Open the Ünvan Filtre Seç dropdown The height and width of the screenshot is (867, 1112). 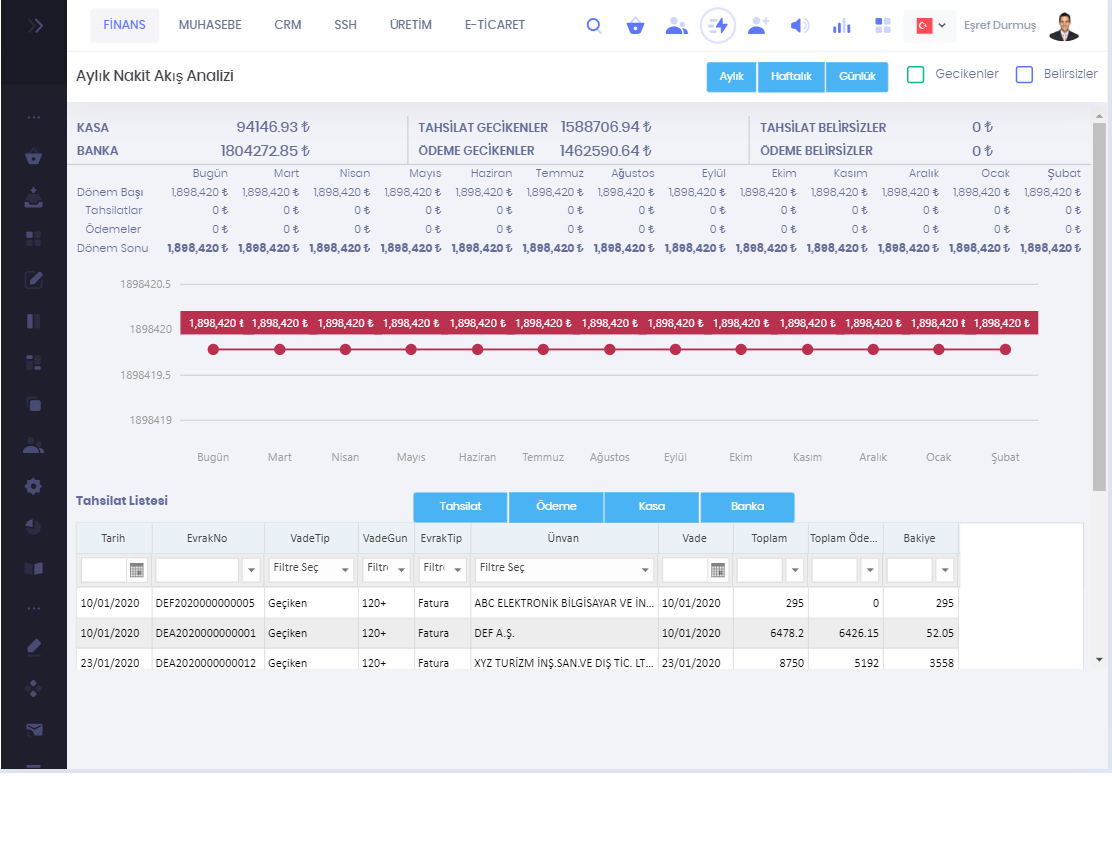564,569
